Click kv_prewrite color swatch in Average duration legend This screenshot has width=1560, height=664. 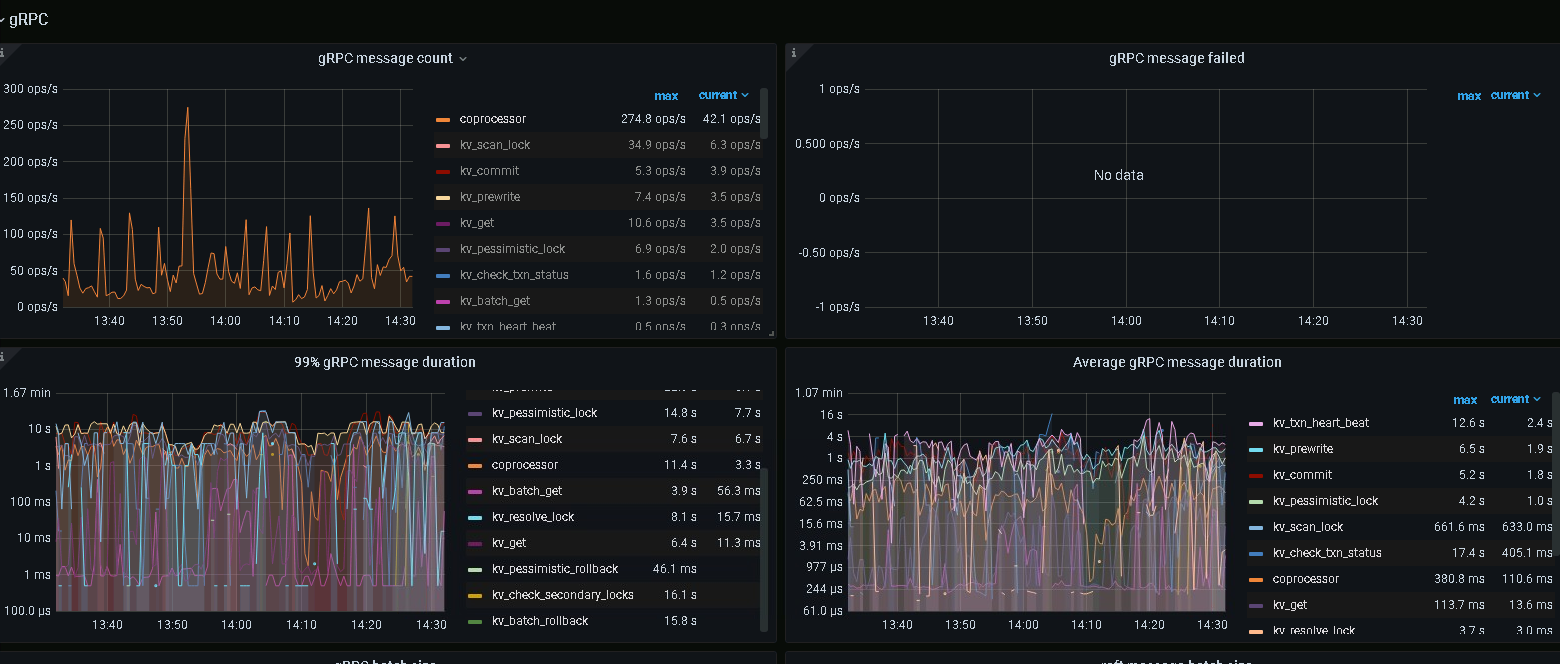coord(1256,449)
